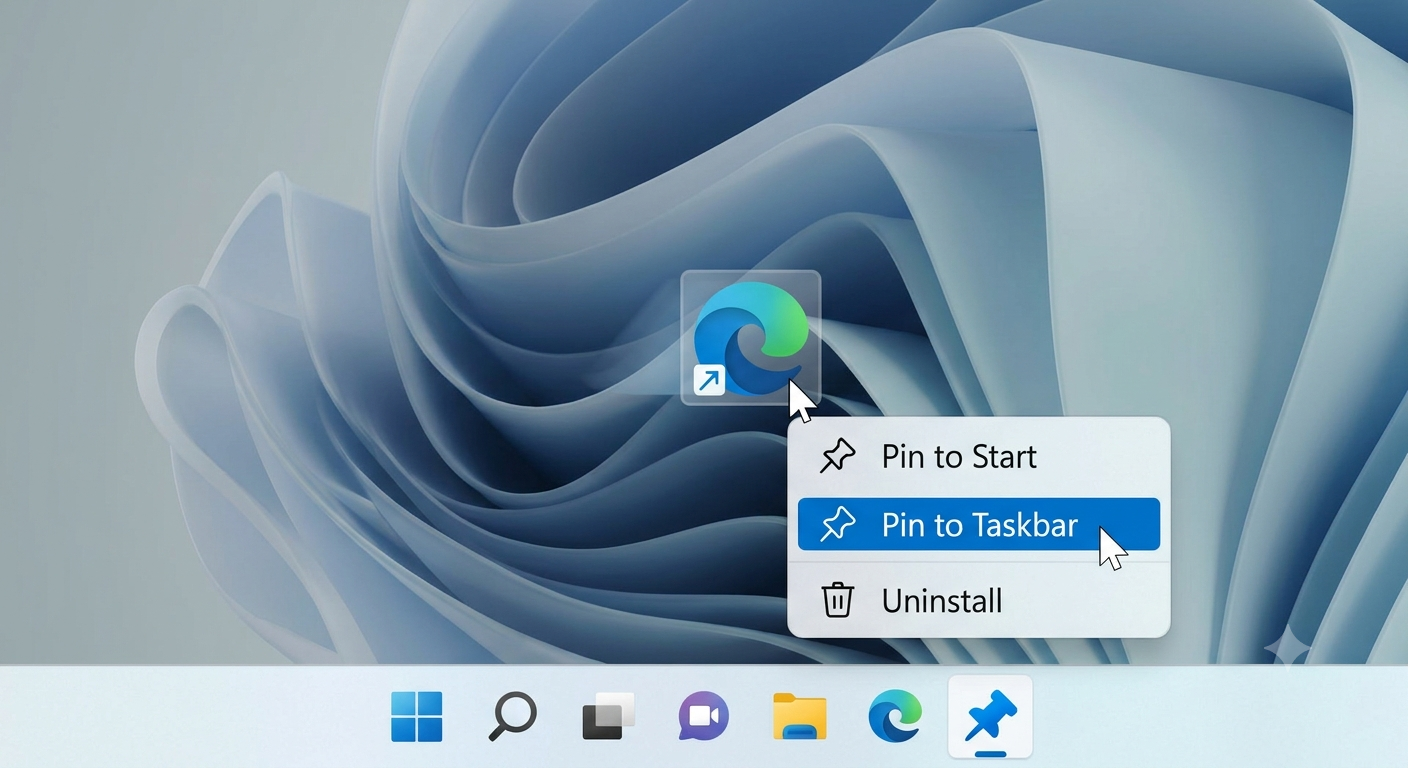
Task: Open Task View from the taskbar
Action: (608, 717)
